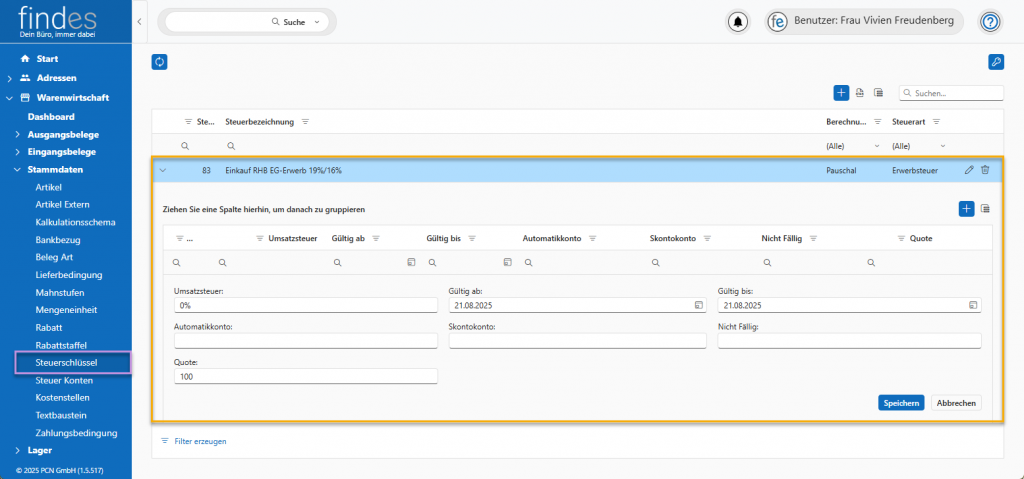Click the Filter erzeugen link

(200, 440)
